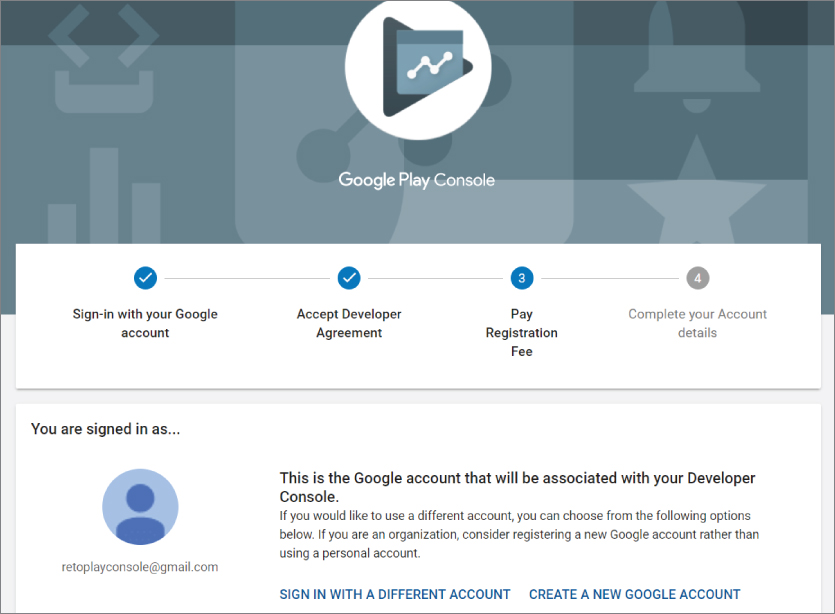Click the step 1 checkmark circle
835x614 pixels.
[x=145, y=277]
